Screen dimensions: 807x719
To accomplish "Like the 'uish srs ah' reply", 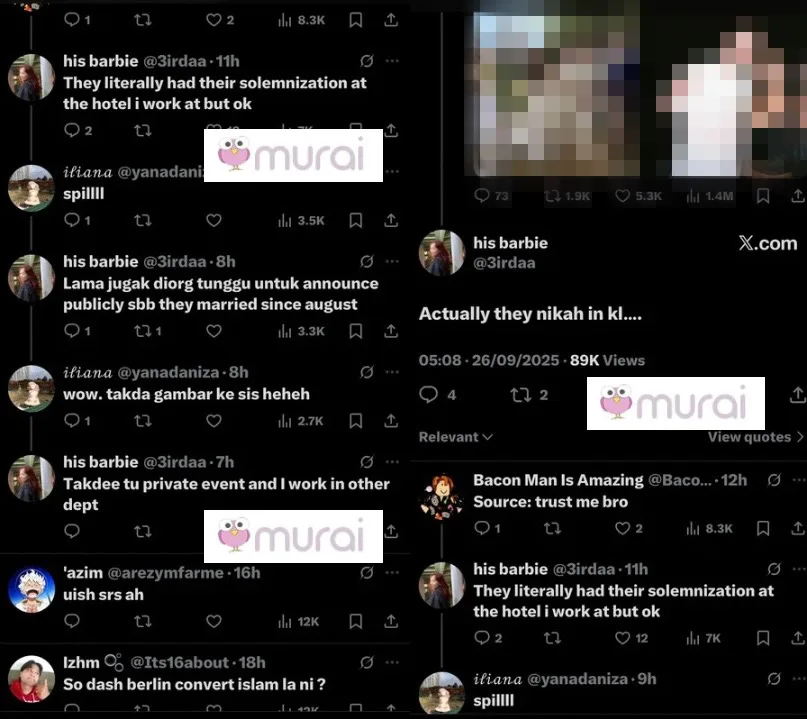I will click(214, 621).
